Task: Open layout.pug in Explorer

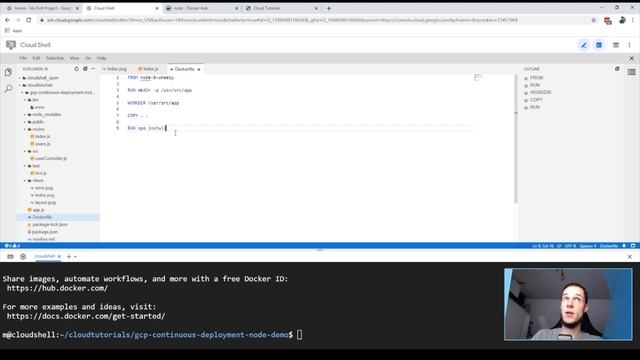Action: click(45, 202)
